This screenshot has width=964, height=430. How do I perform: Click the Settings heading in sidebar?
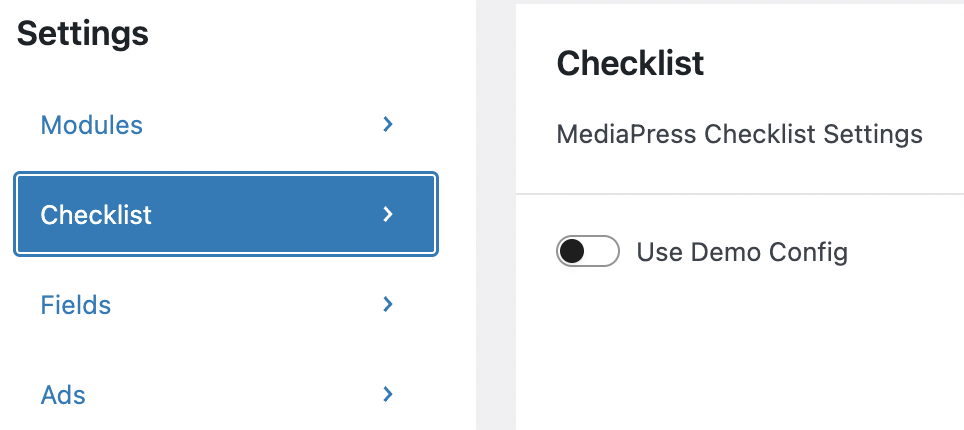(x=83, y=34)
